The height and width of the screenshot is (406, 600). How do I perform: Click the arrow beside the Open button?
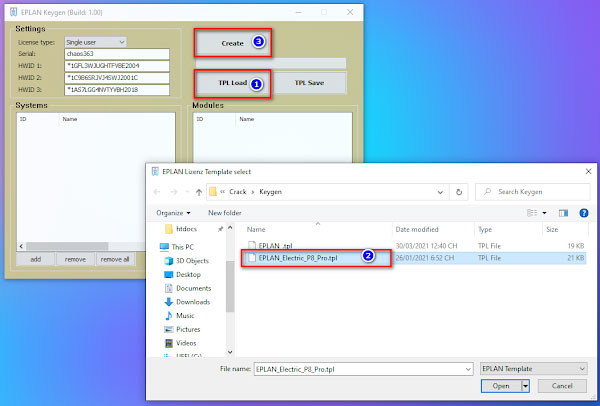tap(525, 385)
